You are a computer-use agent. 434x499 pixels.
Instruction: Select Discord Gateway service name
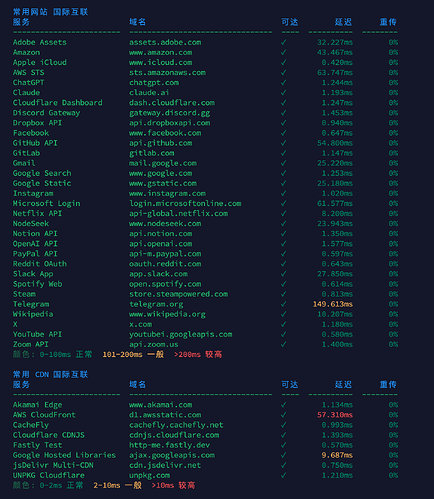(x=46, y=113)
